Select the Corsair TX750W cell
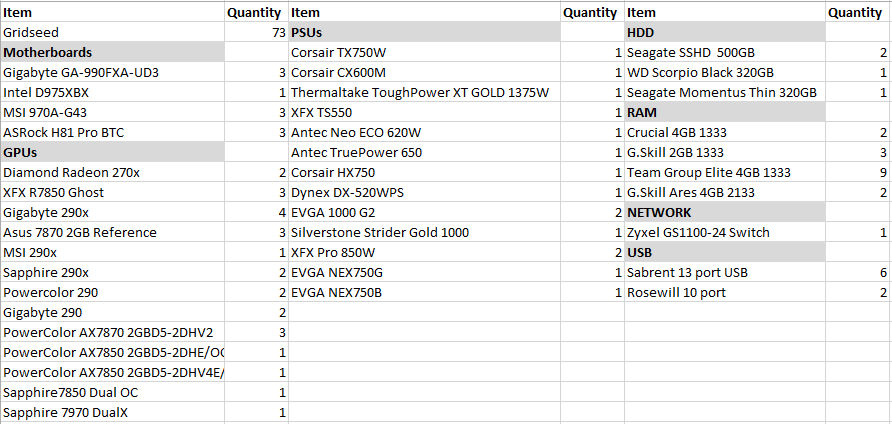This screenshot has width=892, height=424. [424, 52]
